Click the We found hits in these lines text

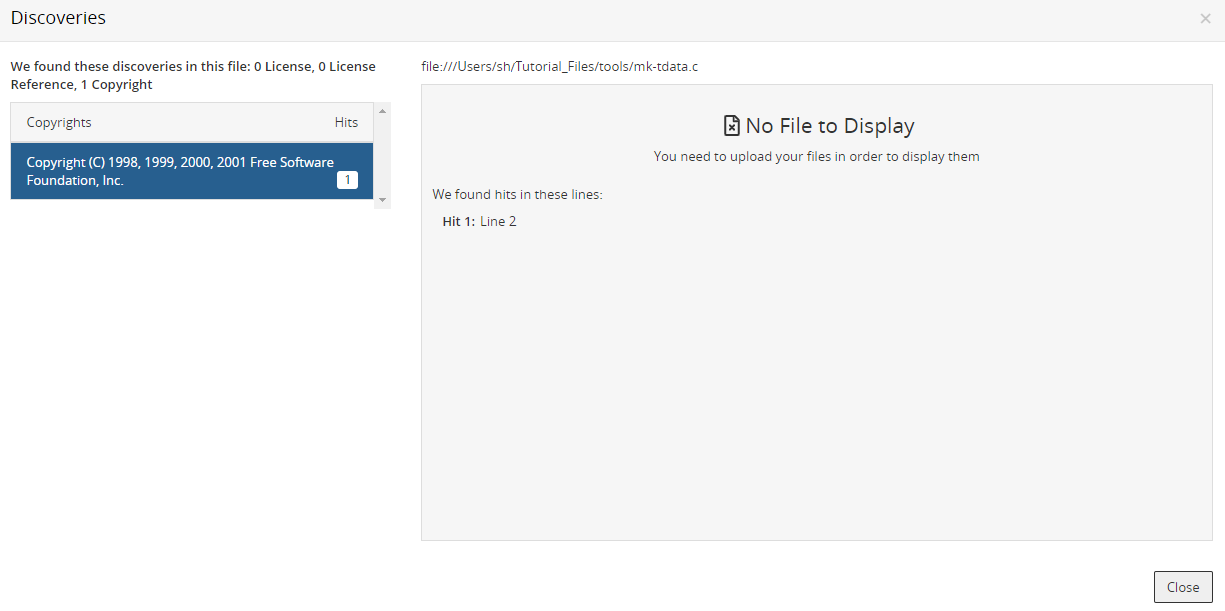(x=516, y=194)
